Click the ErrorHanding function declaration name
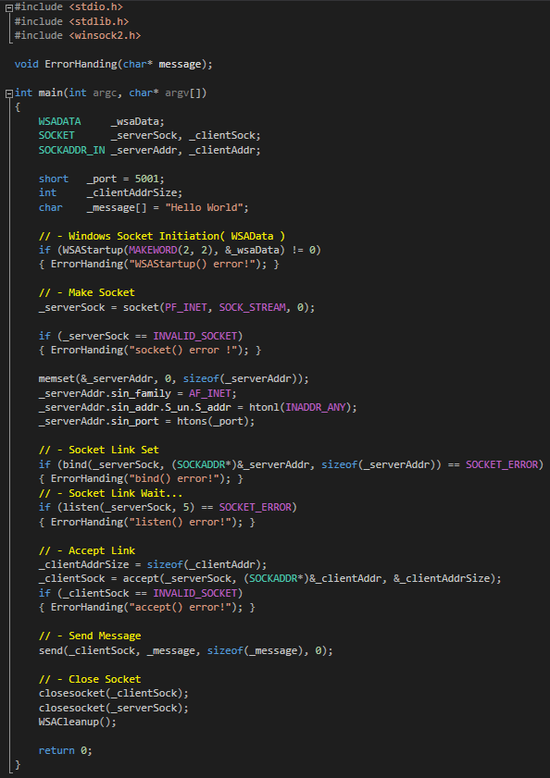The height and width of the screenshot is (778, 550). [81, 65]
